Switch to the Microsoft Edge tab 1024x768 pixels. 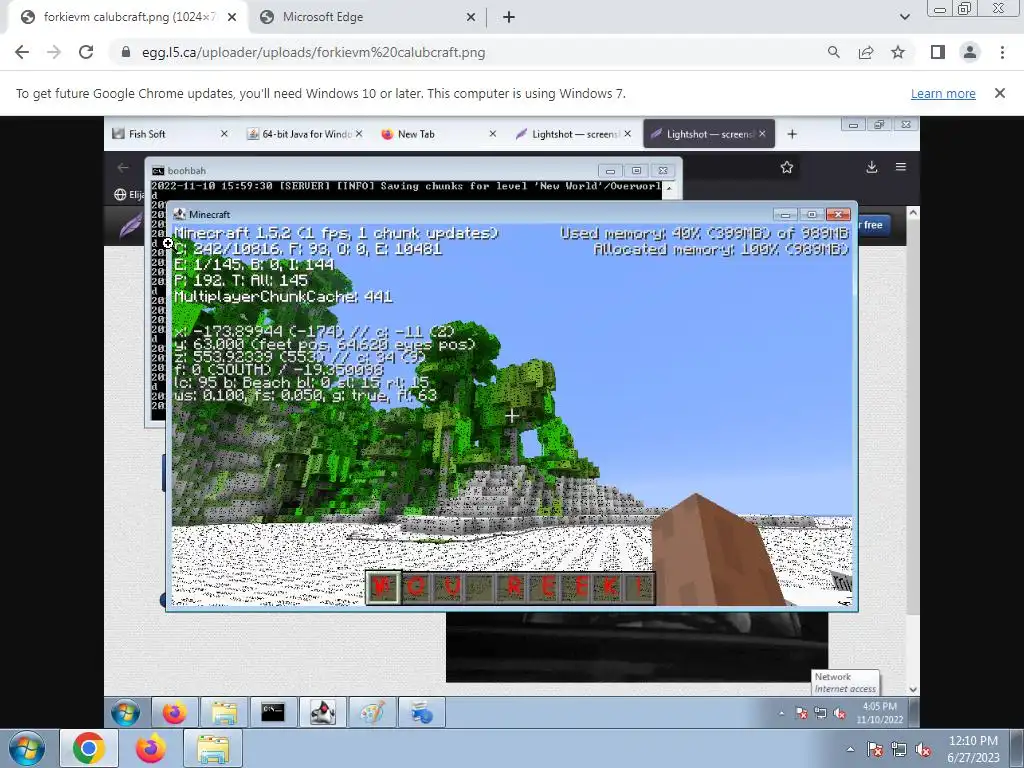[366, 17]
